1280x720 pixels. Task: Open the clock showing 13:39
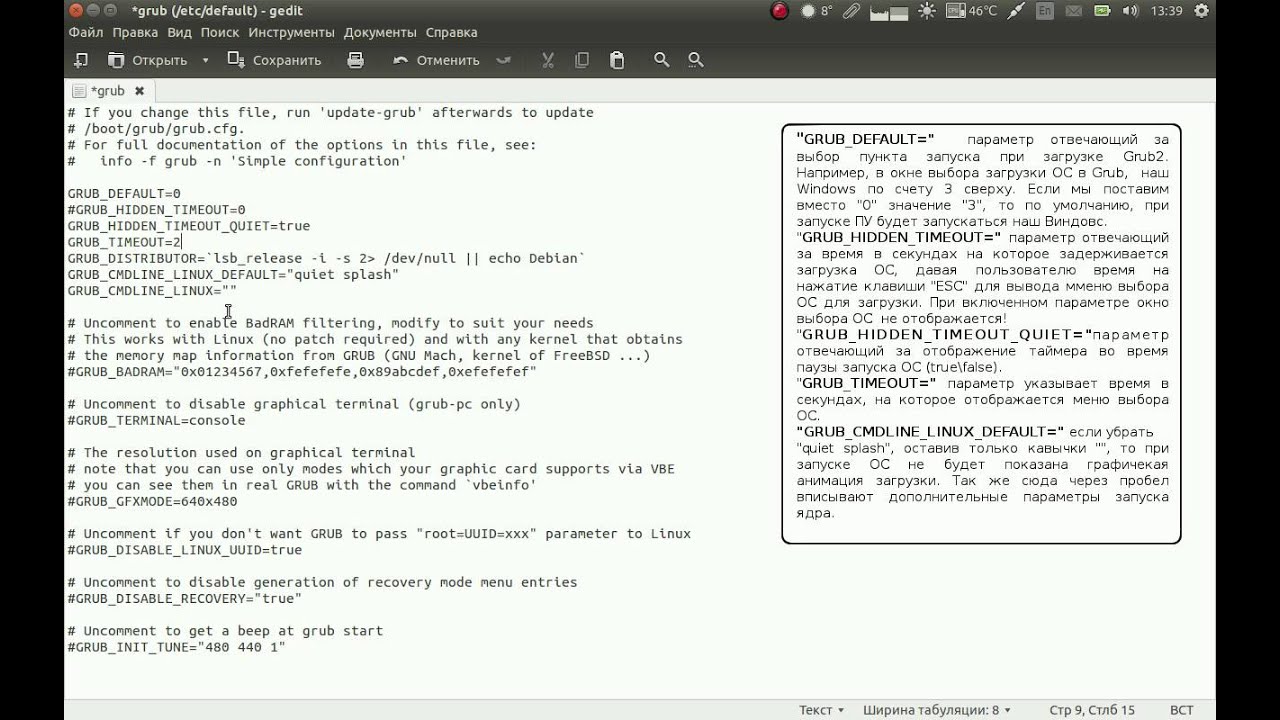pyautogui.click(x=1166, y=11)
